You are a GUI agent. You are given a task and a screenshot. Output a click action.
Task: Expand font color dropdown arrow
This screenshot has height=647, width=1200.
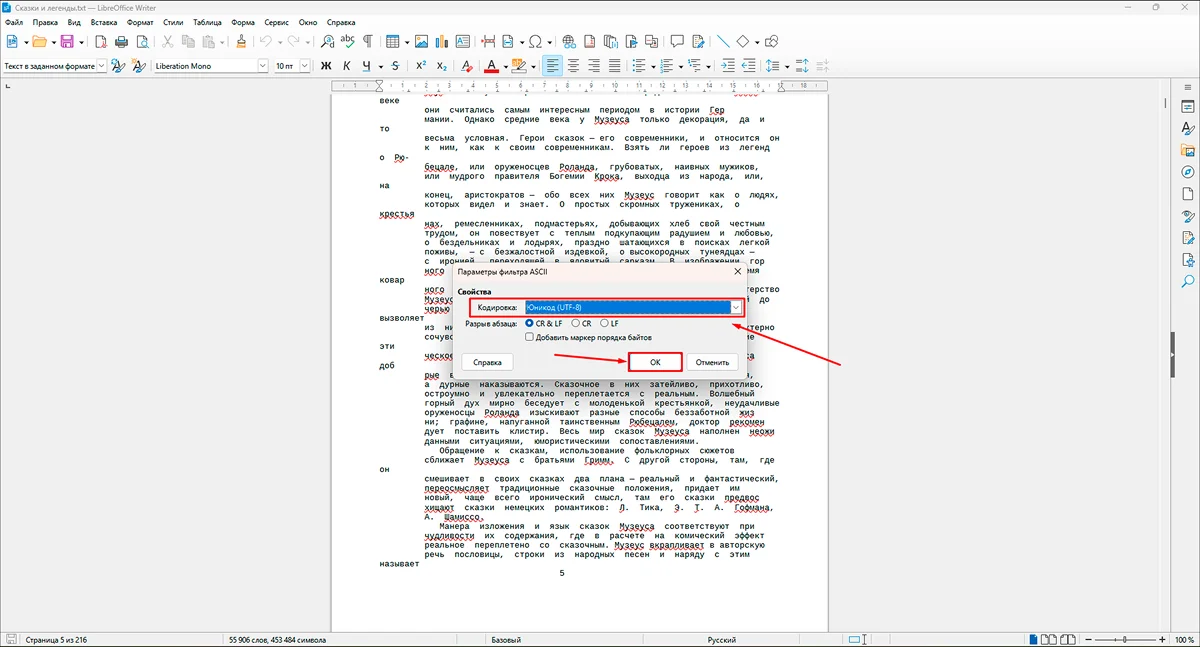(x=504, y=66)
